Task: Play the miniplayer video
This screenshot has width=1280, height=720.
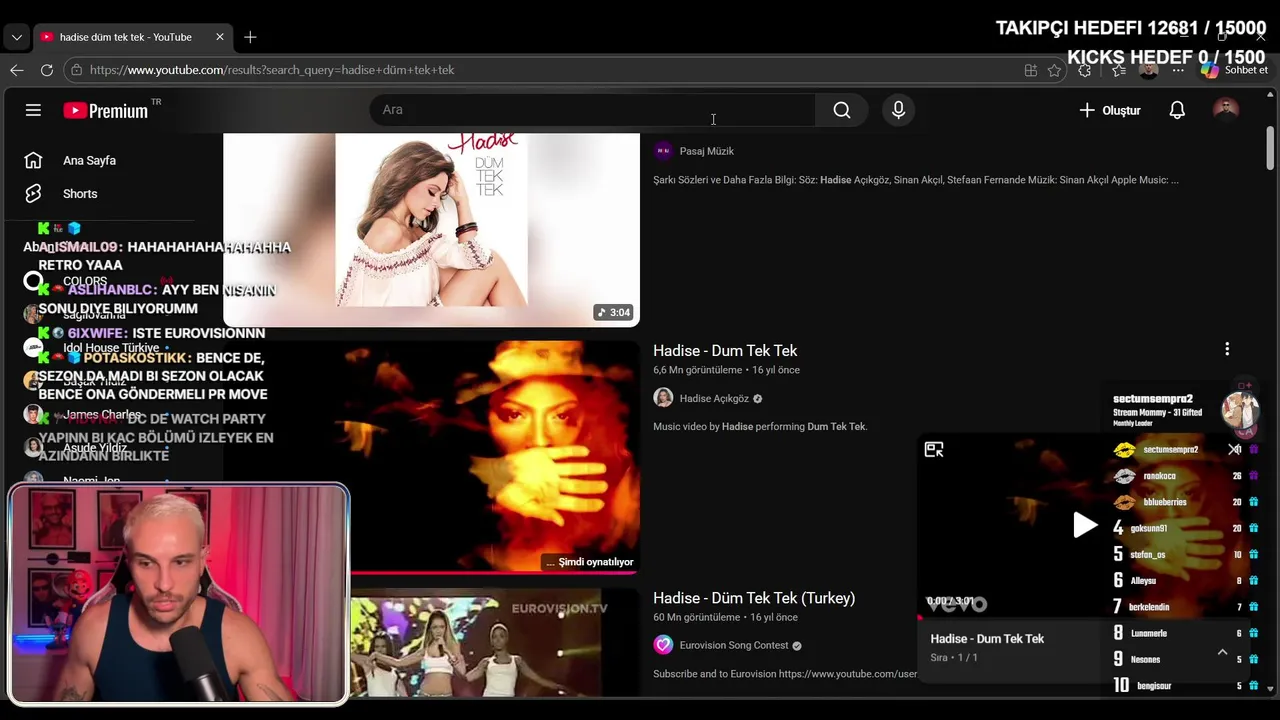Action: (x=1084, y=524)
